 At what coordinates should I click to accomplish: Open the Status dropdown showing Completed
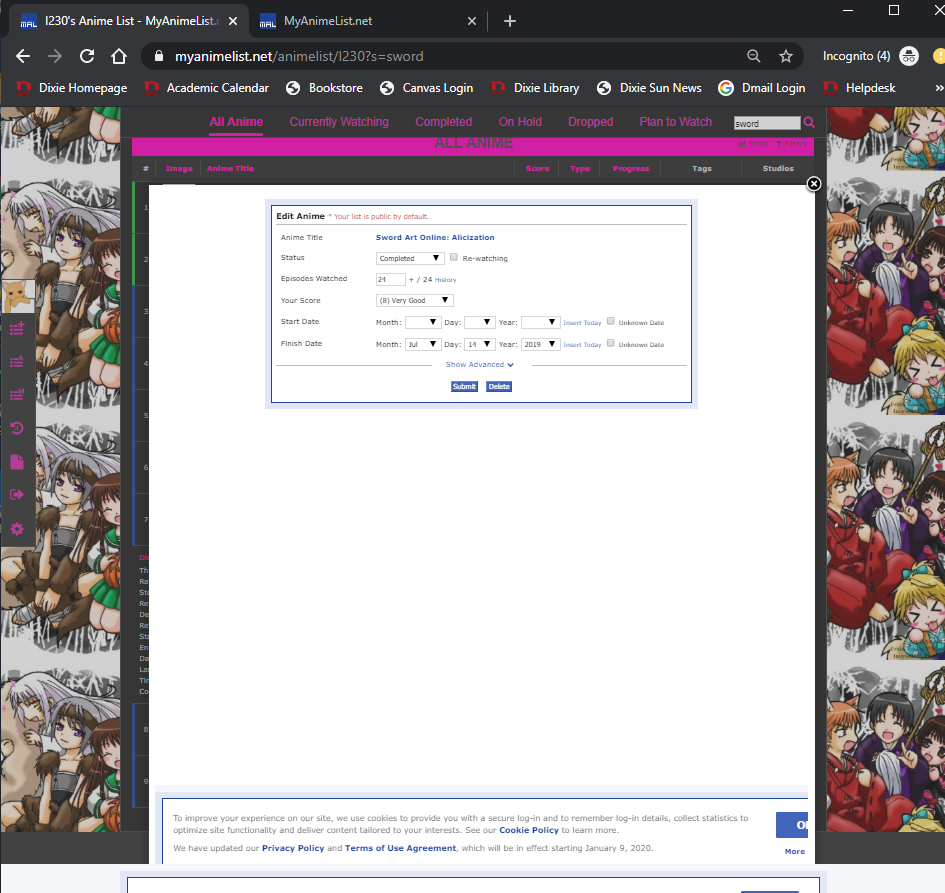click(x=411, y=258)
